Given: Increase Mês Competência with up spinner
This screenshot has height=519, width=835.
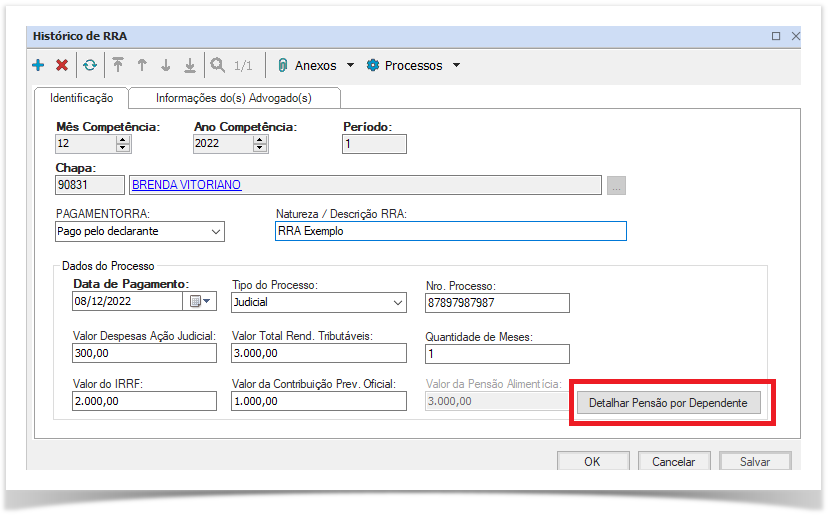Looking at the screenshot, I should click(x=123, y=139).
